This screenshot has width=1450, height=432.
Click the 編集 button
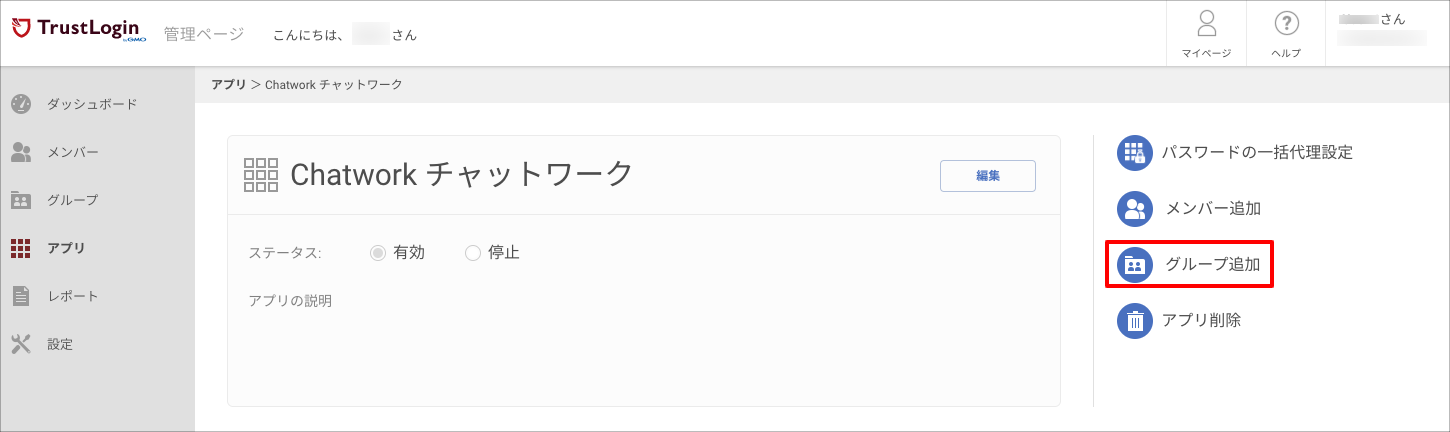pos(988,175)
